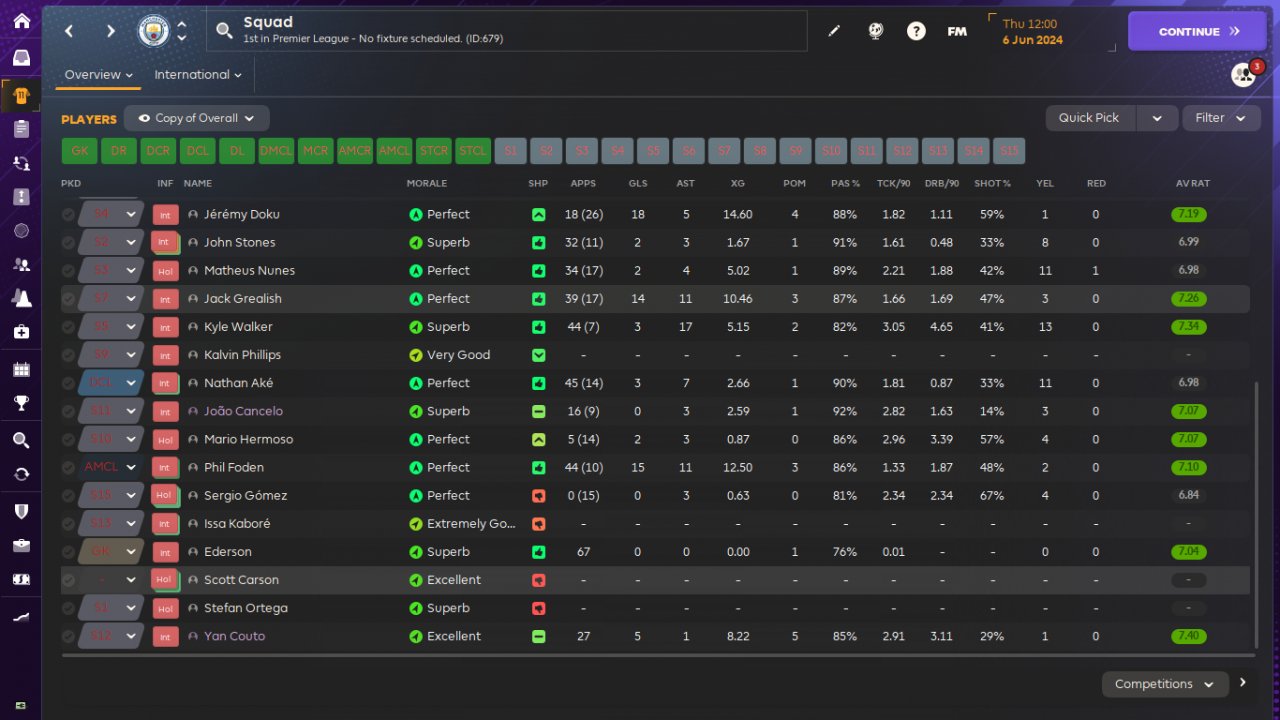Open the help question mark icon
The height and width of the screenshot is (720, 1280).
[x=916, y=31]
